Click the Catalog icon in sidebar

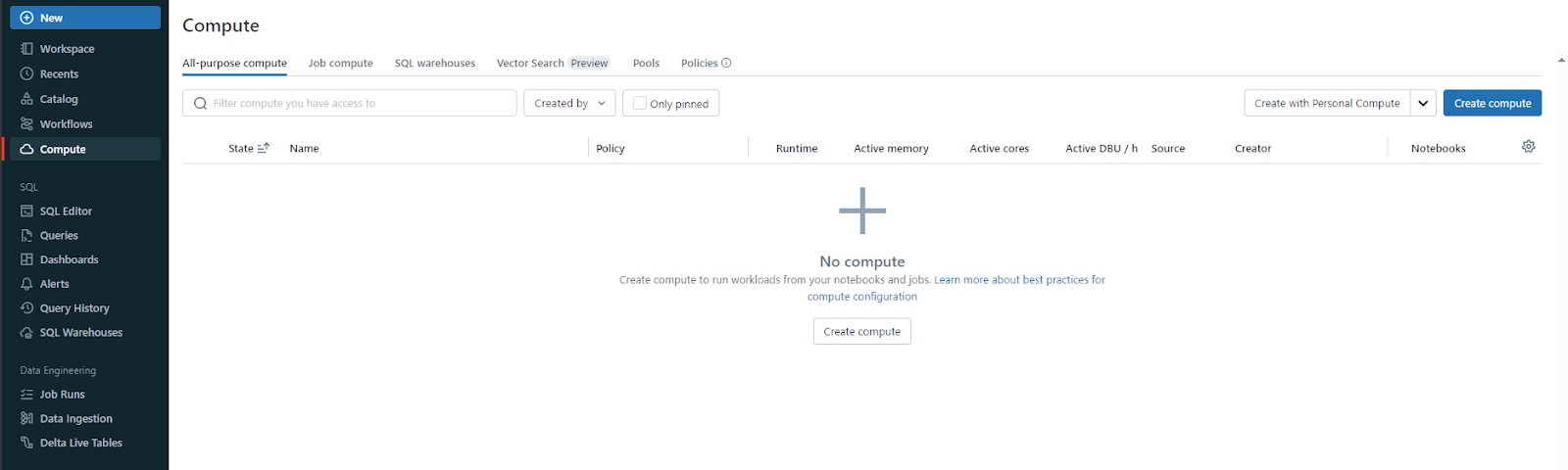[x=26, y=99]
